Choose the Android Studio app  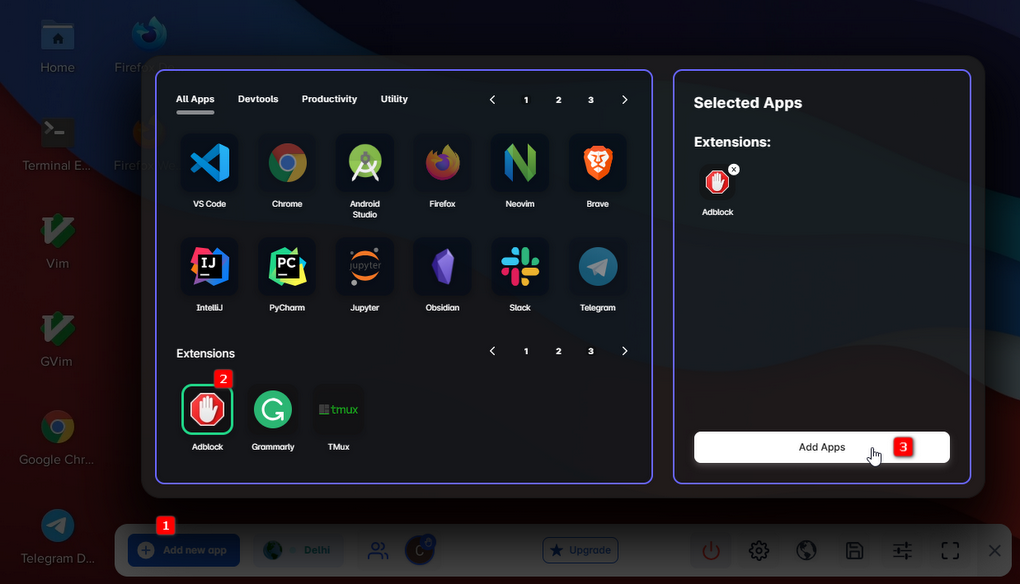(x=365, y=163)
